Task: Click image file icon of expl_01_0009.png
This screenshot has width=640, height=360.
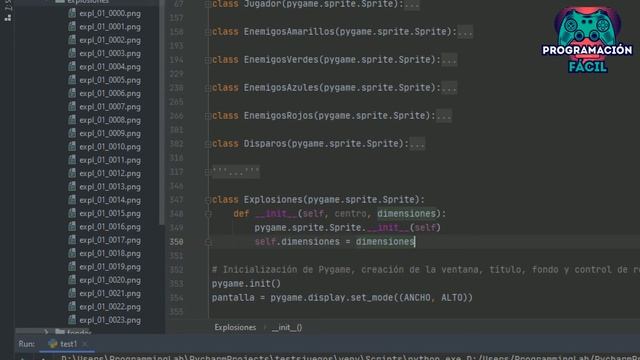Action: pos(72,133)
